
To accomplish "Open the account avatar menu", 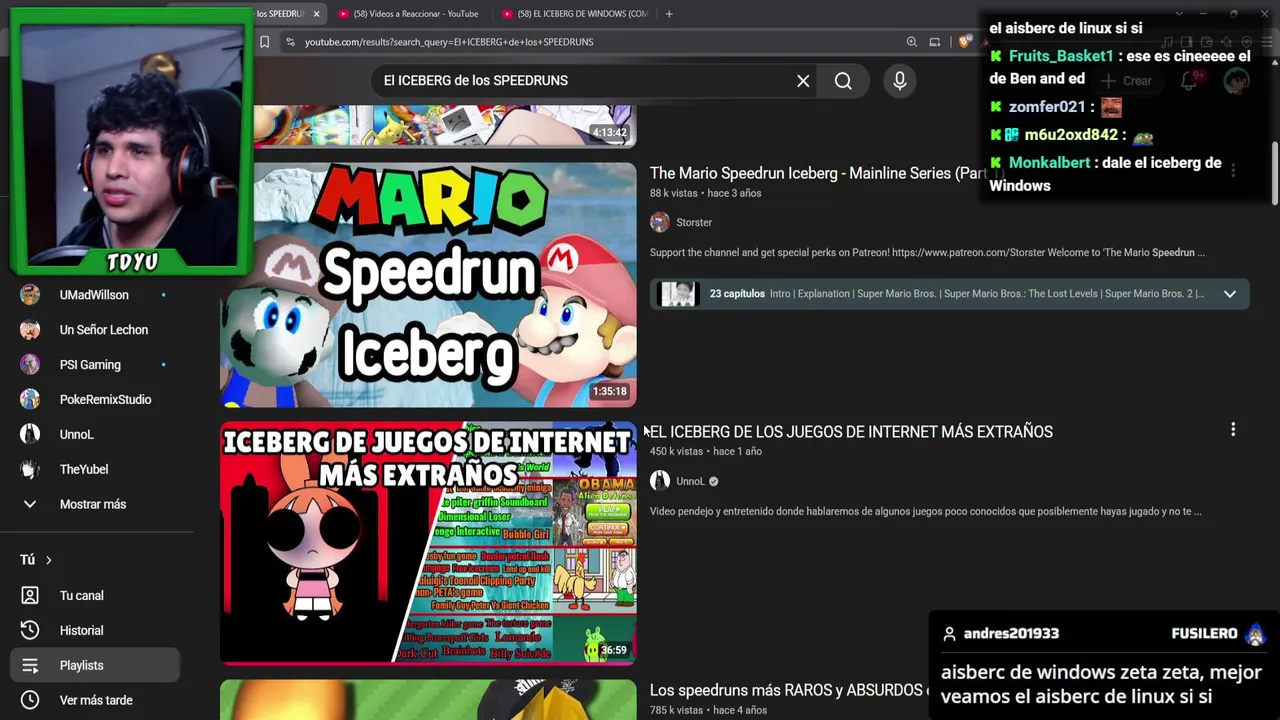I will (1237, 81).
